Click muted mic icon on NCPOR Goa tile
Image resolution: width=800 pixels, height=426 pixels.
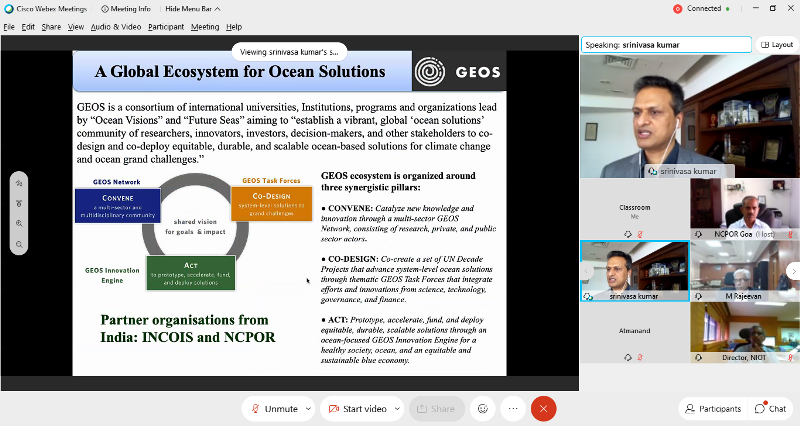tap(790, 234)
